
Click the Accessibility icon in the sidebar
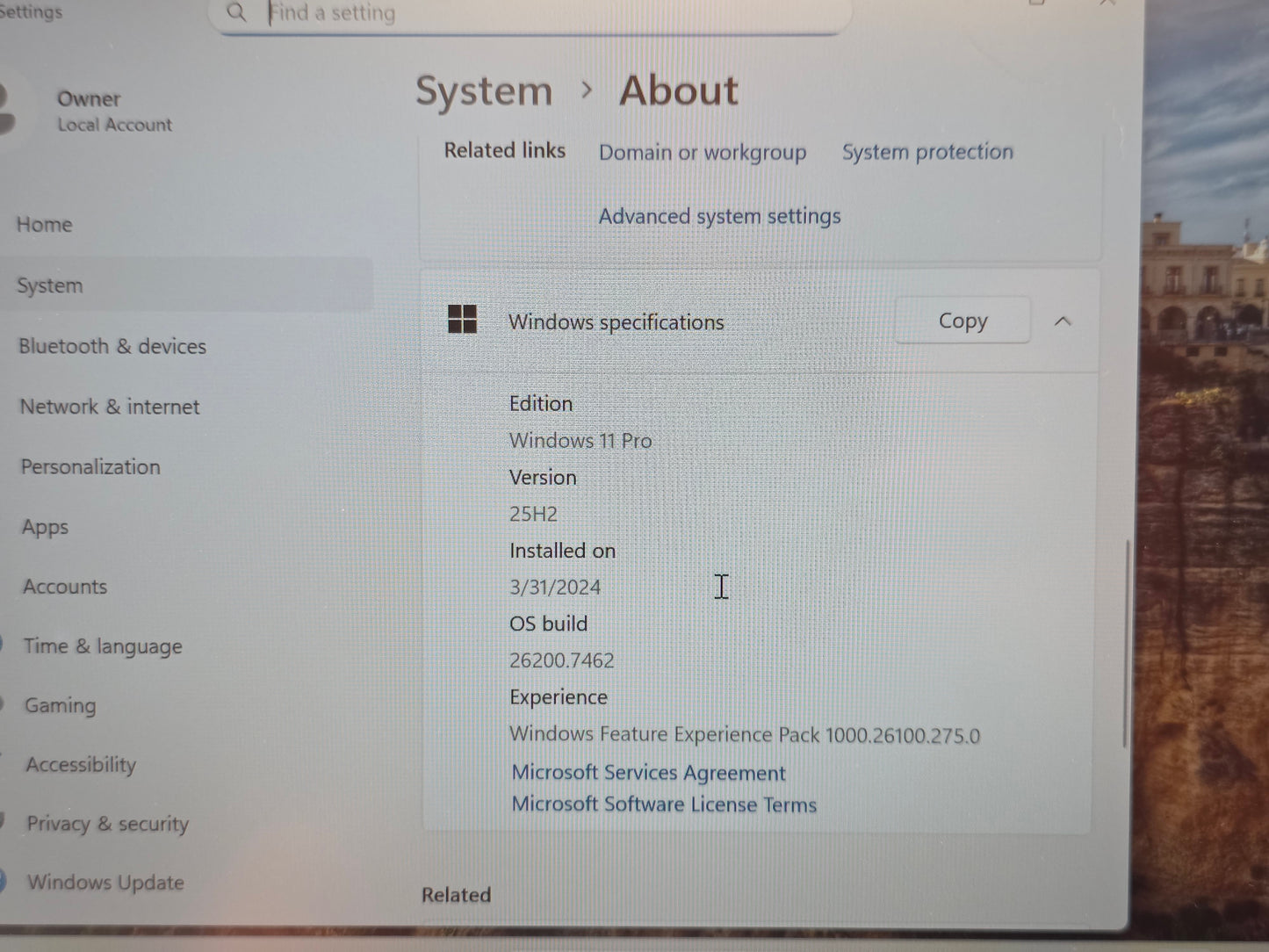[x=4, y=764]
